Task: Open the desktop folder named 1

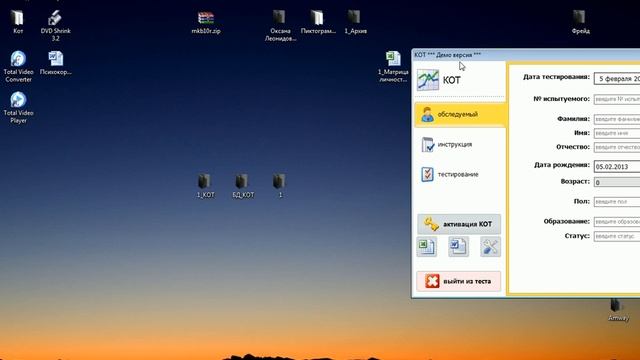Action: [280, 186]
